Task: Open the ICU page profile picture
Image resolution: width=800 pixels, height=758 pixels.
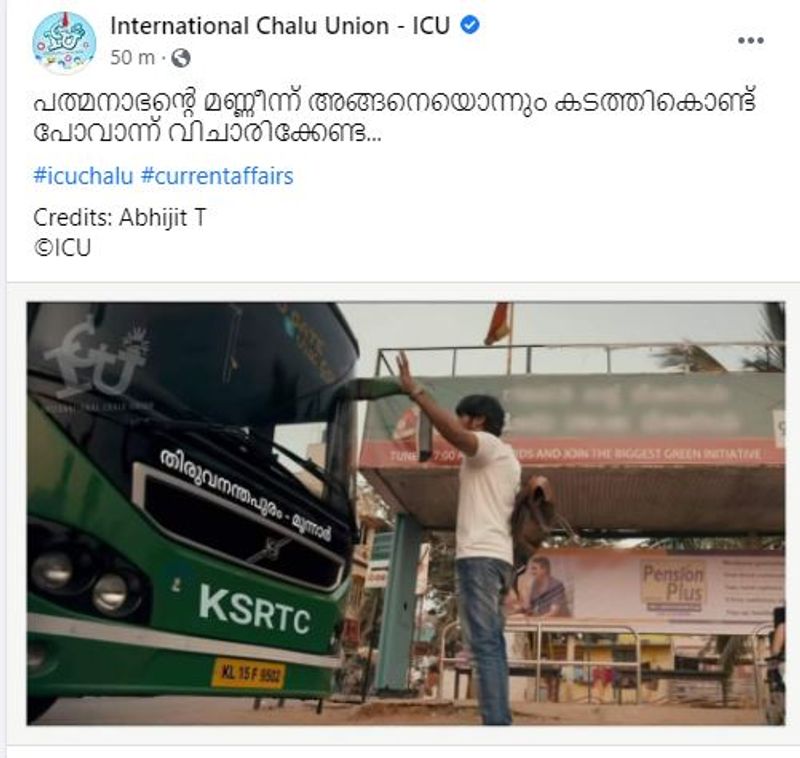Action: (x=64, y=43)
